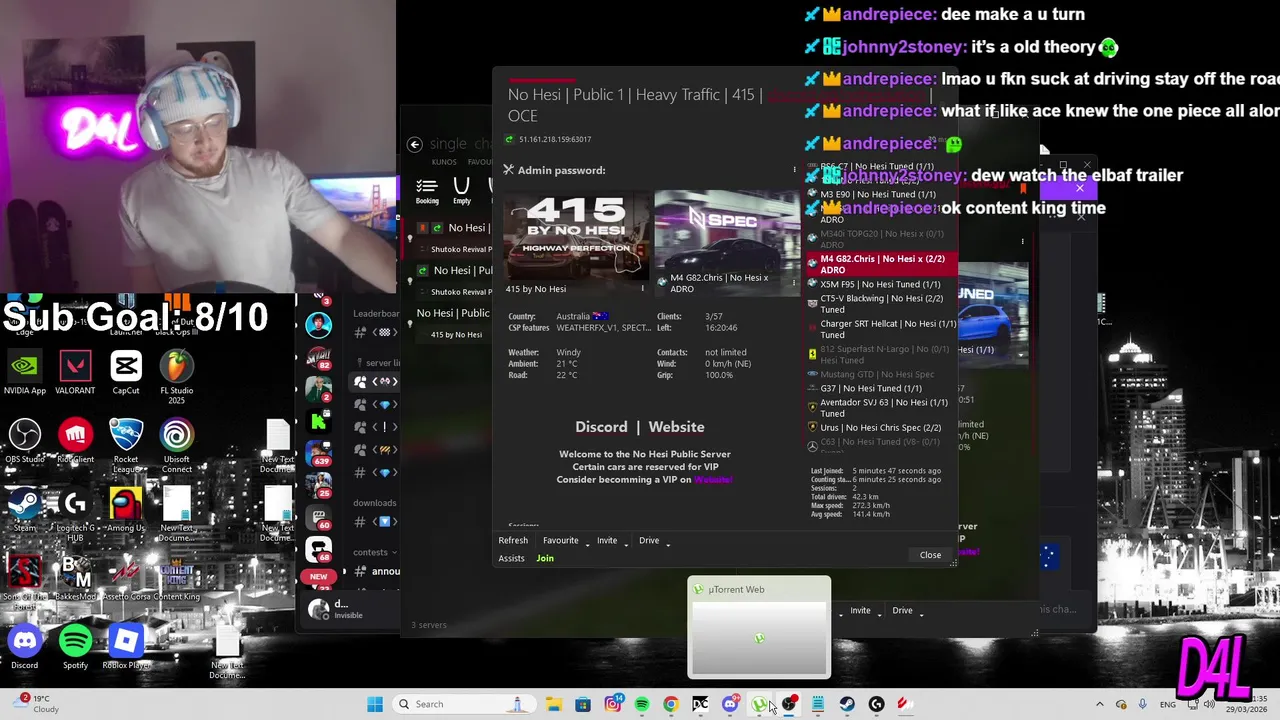Open Windows Start menu

375,704
